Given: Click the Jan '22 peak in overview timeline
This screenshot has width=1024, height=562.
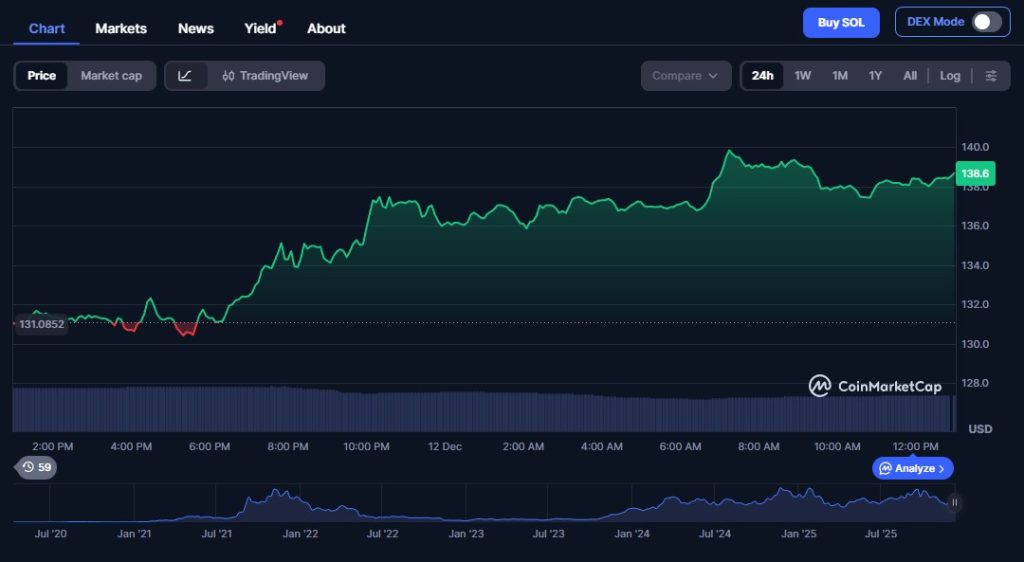Looking at the screenshot, I should pyautogui.click(x=279, y=494).
